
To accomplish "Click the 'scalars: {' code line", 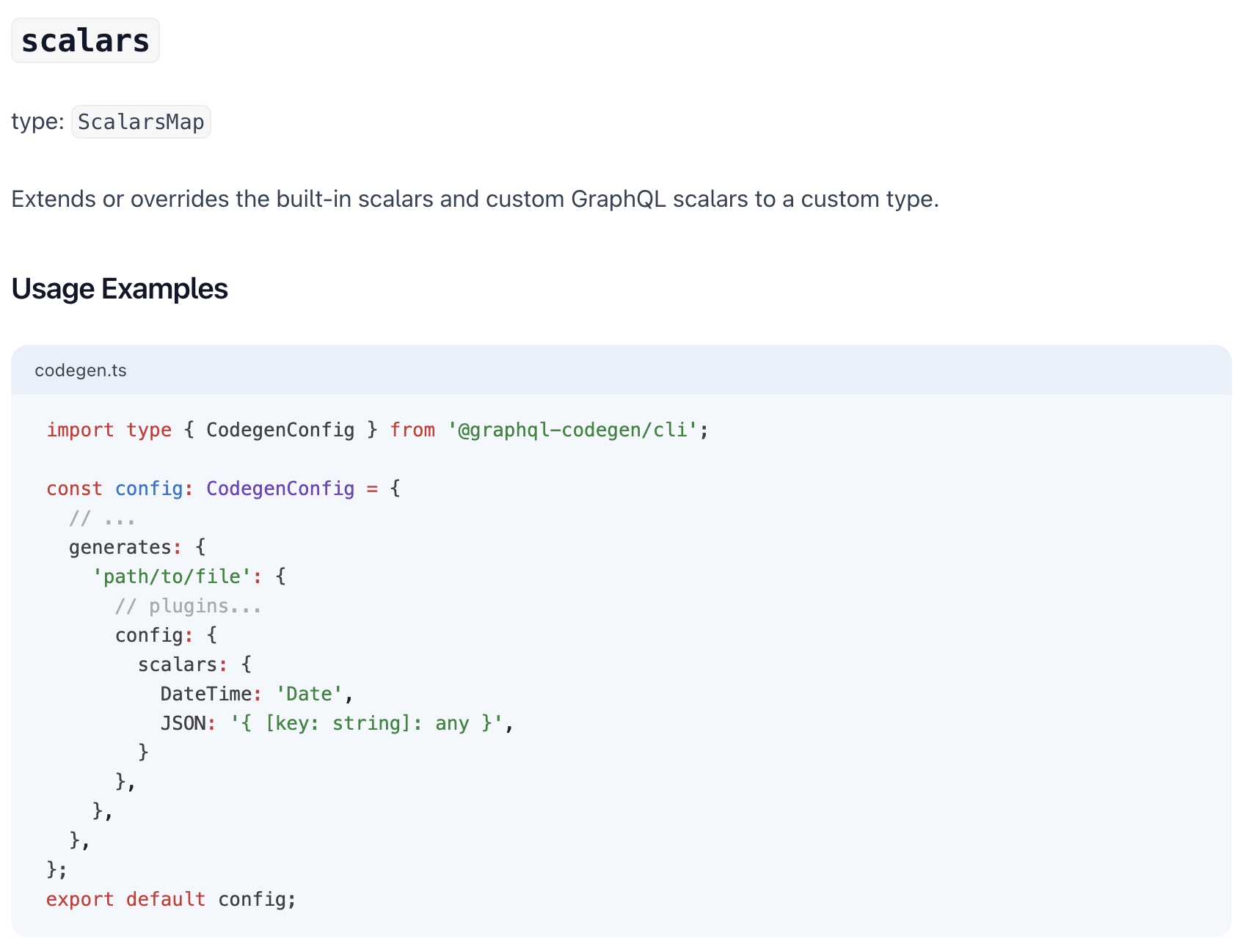I will click(195, 664).
